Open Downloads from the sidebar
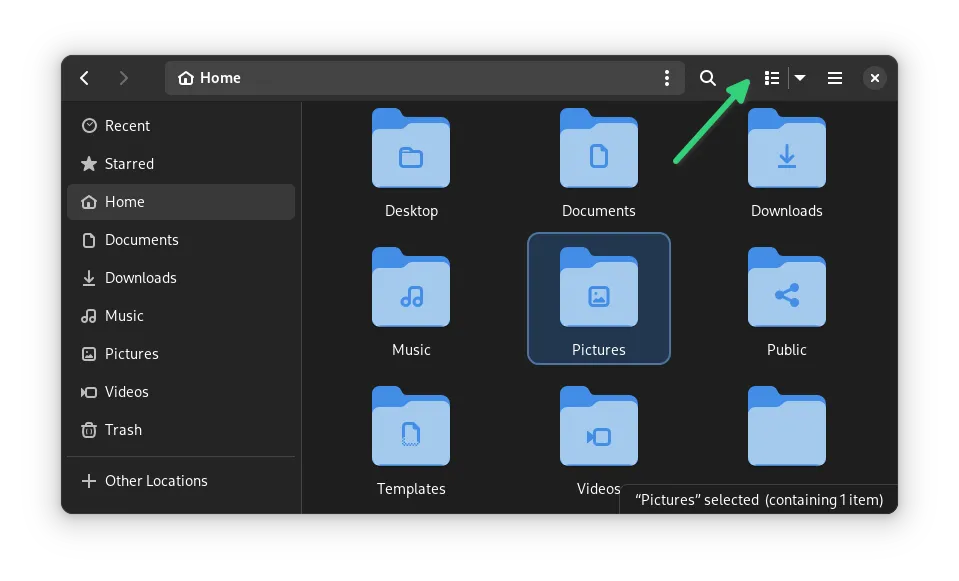The image size is (959, 581). tap(139, 278)
